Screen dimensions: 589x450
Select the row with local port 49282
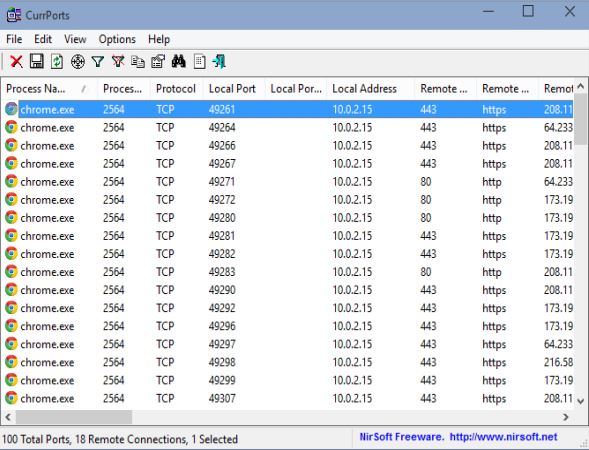[x=288, y=254]
